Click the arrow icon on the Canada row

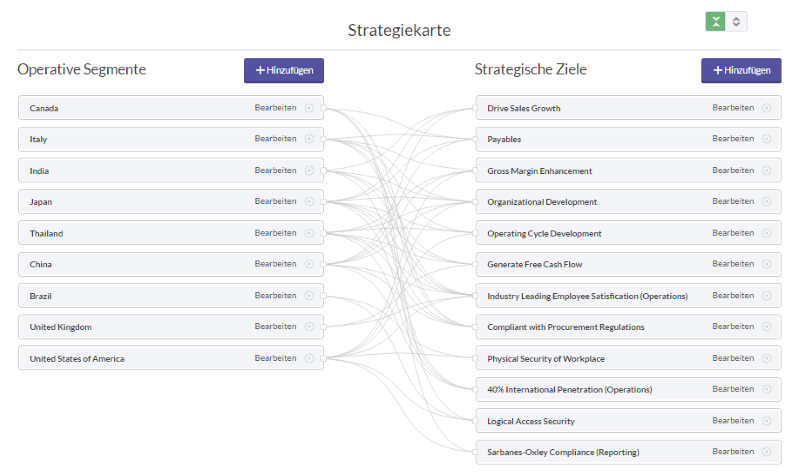(x=309, y=108)
